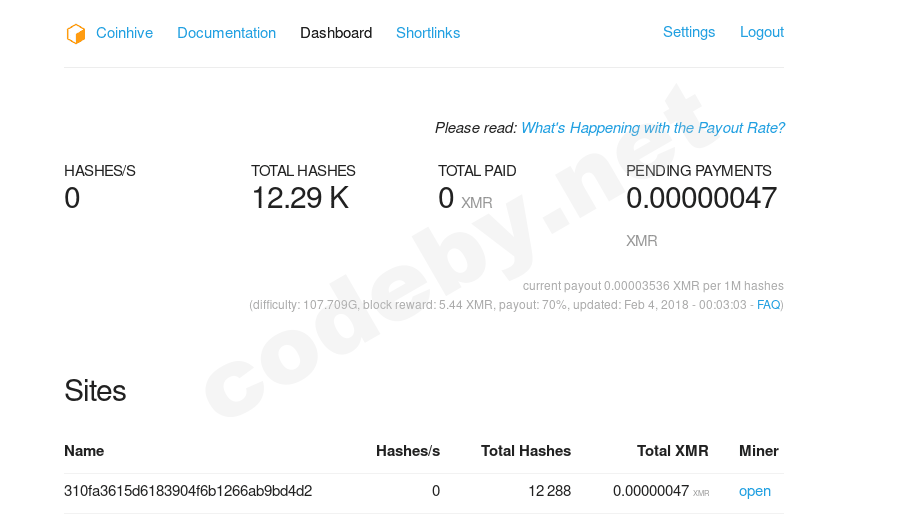
Task: Open account Settings
Action: point(689,32)
